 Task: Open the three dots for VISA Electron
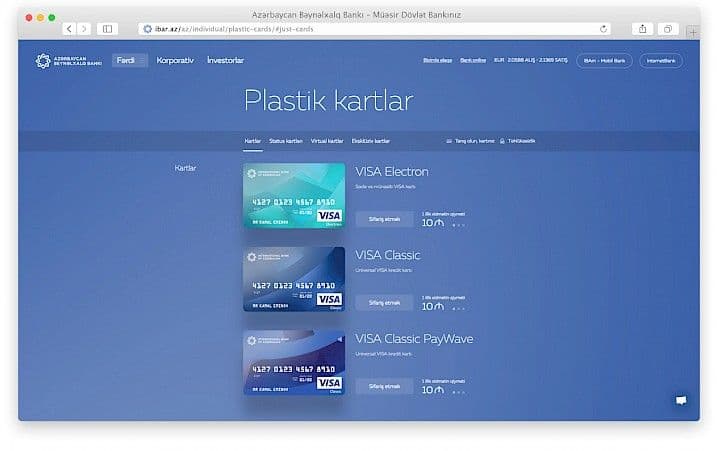pyautogui.click(x=458, y=225)
